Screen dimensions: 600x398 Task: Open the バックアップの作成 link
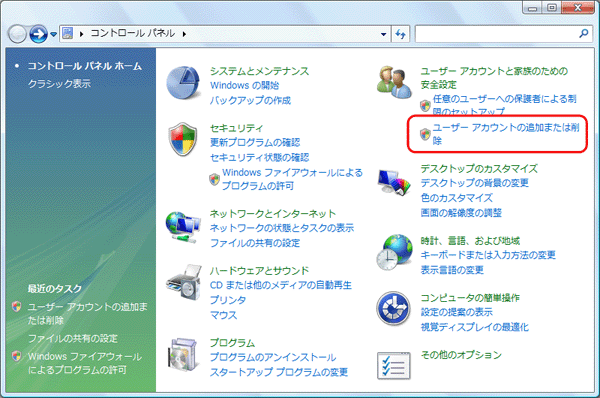click(x=250, y=100)
